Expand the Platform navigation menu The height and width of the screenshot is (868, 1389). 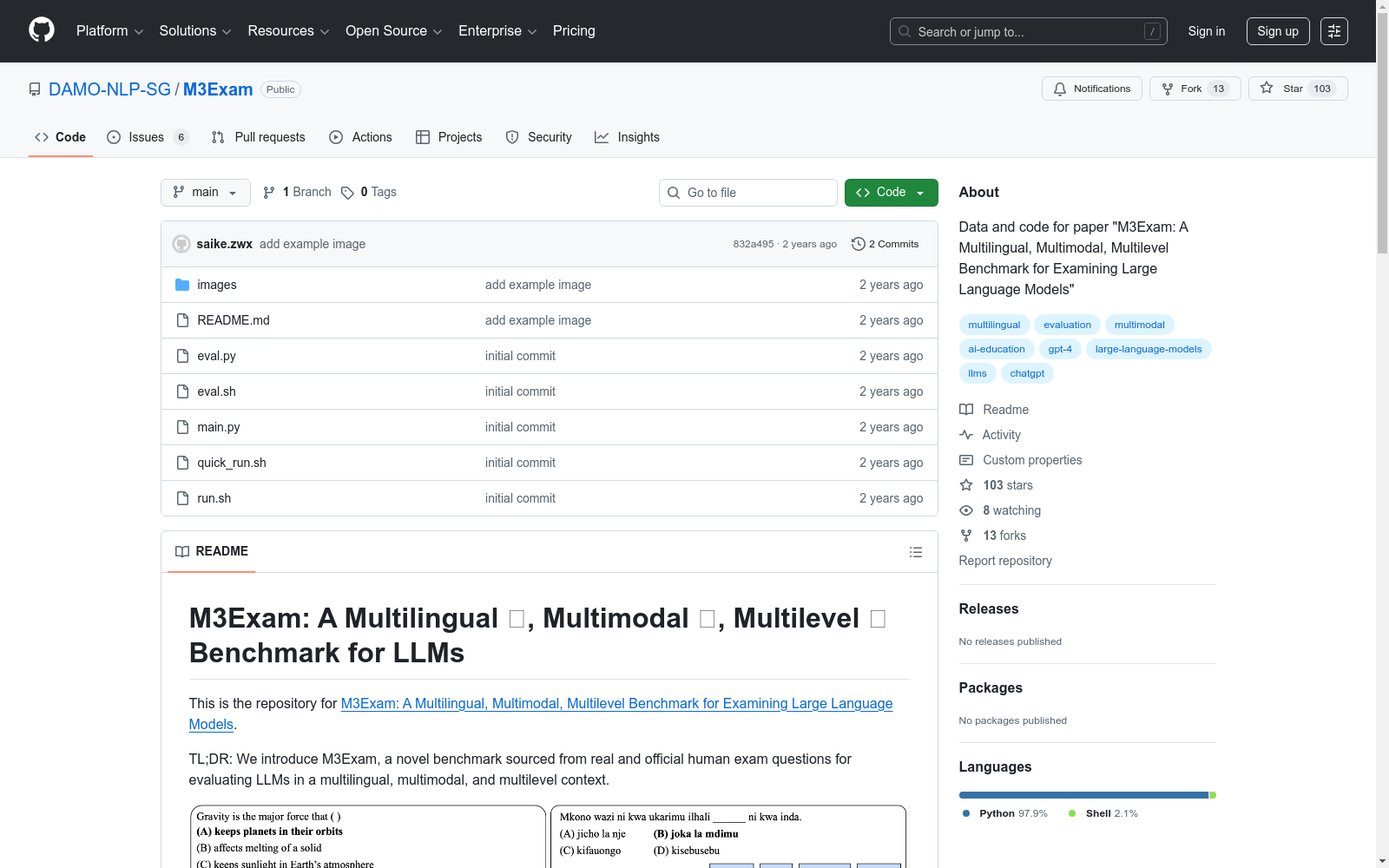click(x=109, y=31)
